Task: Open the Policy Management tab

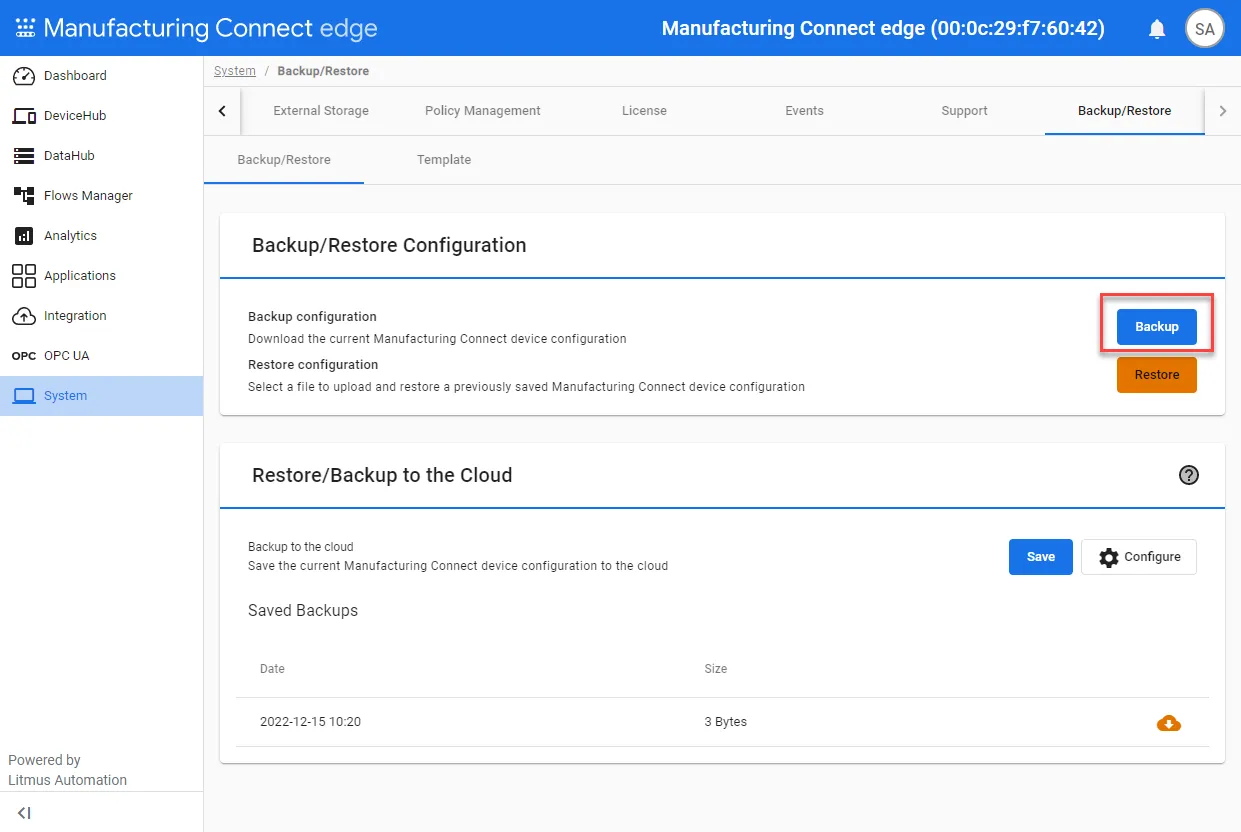Action: [x=483, y=111]
